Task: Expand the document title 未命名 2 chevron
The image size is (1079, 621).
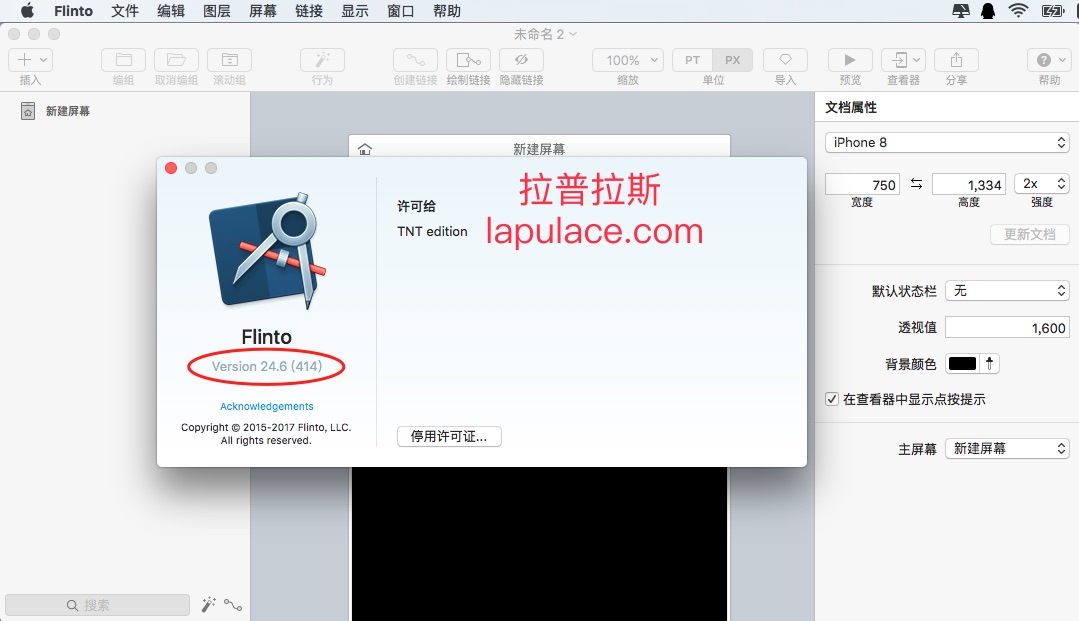Action: (573, 34)
